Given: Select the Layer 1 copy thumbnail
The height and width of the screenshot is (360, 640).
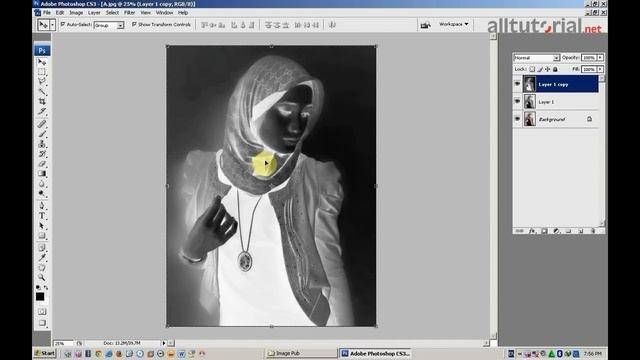Looking at the screenshot, I should [x=529, y=84].
